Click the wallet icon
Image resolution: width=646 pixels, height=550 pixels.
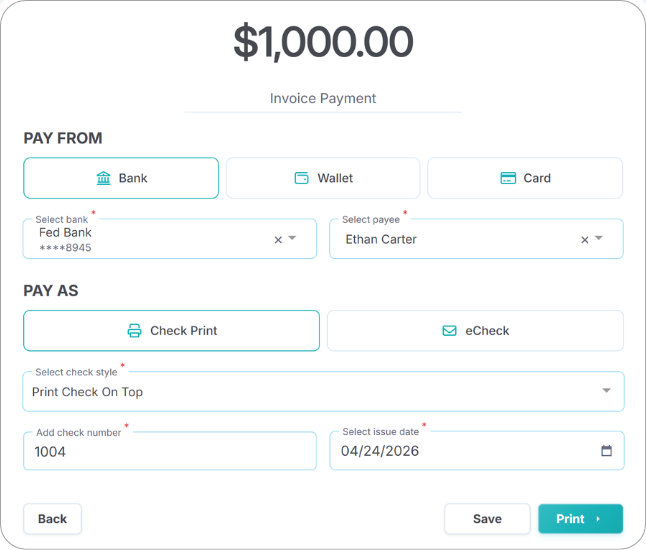coord(301,178)
